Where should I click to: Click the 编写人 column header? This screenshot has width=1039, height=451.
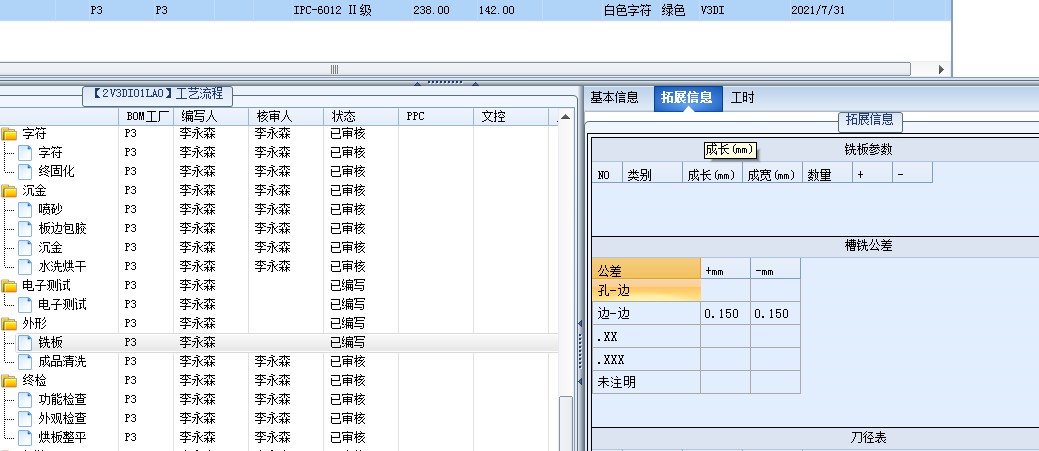(x=211, y=117)
